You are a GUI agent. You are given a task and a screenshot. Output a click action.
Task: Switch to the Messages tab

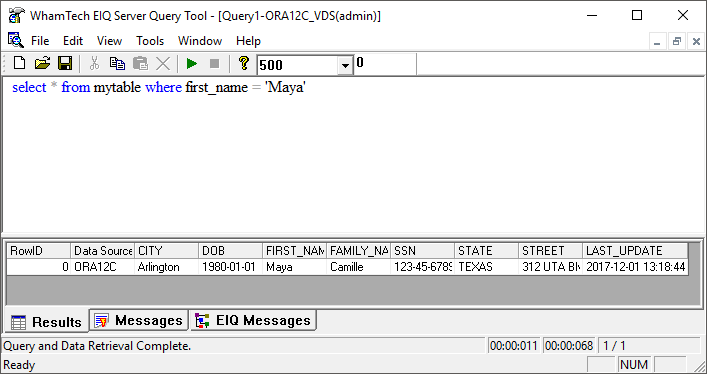tap(139, 320)
